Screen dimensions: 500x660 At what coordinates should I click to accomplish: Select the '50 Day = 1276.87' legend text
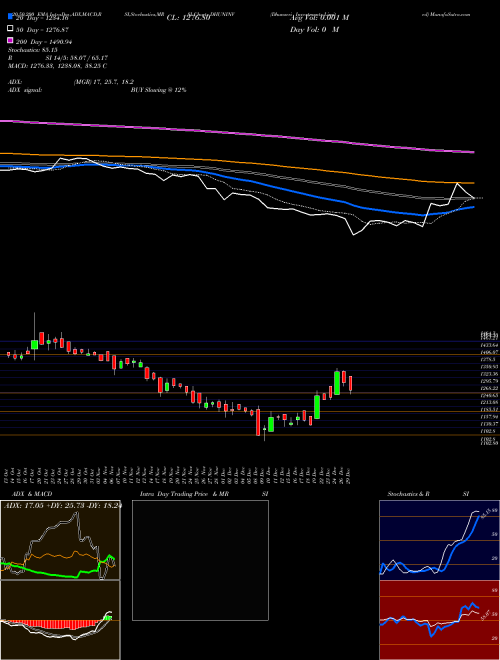(42, 30)
